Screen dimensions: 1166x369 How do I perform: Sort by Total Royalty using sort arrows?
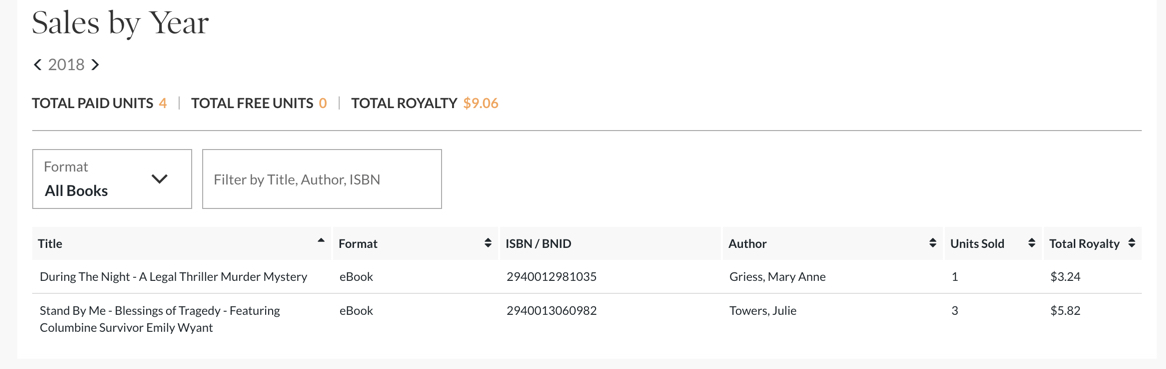tap(1131, 243)
